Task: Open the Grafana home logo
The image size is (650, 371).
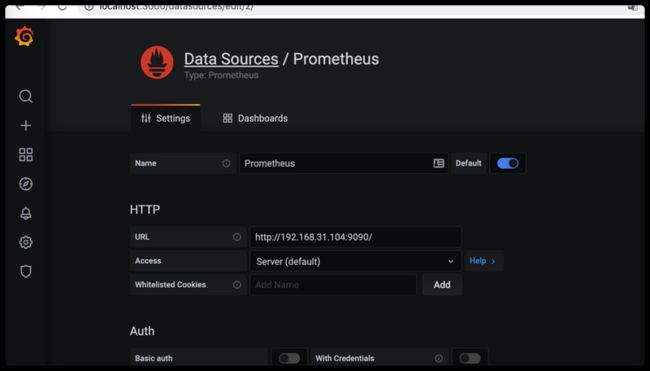Action: [x=24, y=36]
